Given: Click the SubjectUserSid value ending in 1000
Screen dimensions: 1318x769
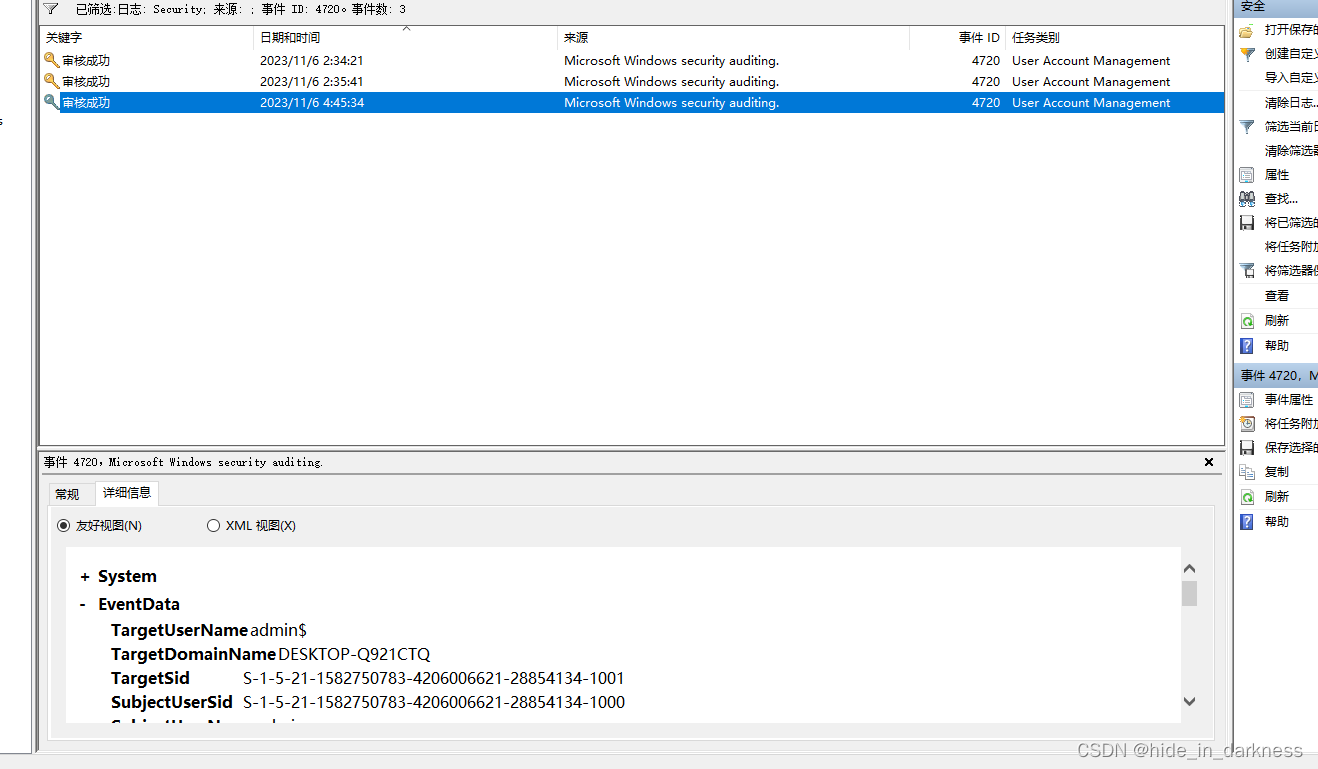Looking at the screenshot, I should tap(434, 703).
